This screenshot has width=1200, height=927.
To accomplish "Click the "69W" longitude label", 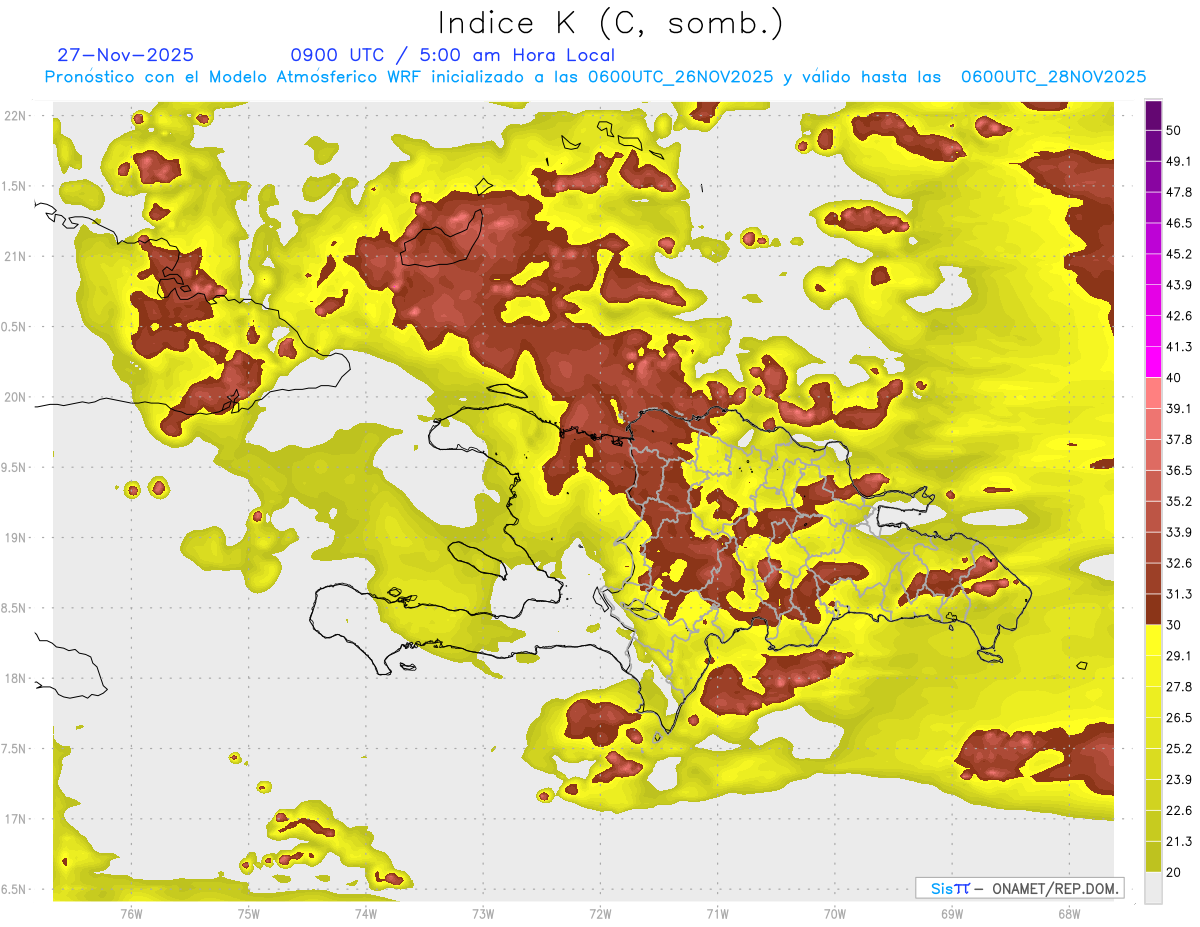I will coord(952,914).
